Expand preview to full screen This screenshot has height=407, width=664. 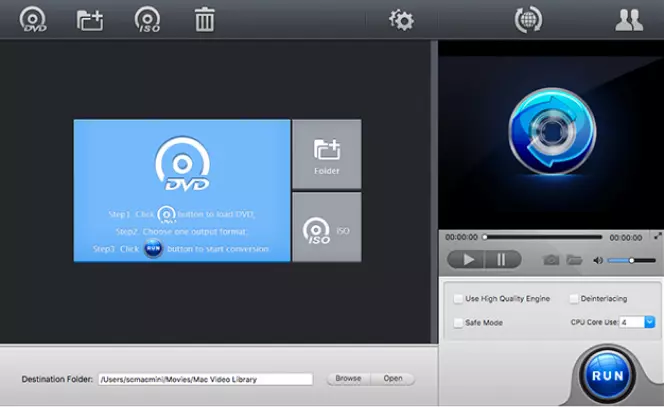click(x=658, y=235)
